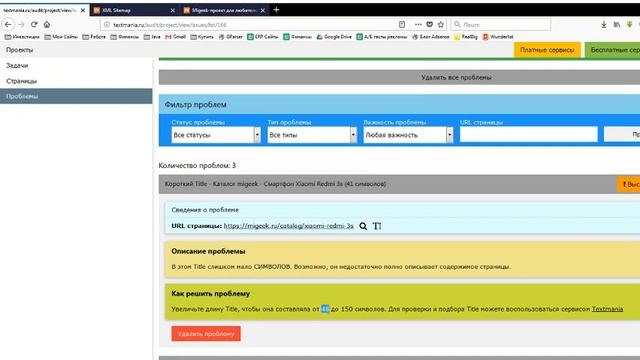This screenshot has height=360, width=640.
Task: Click the filter apply button beside URL field
Action: pyautogui.click(x=622, y=134)
